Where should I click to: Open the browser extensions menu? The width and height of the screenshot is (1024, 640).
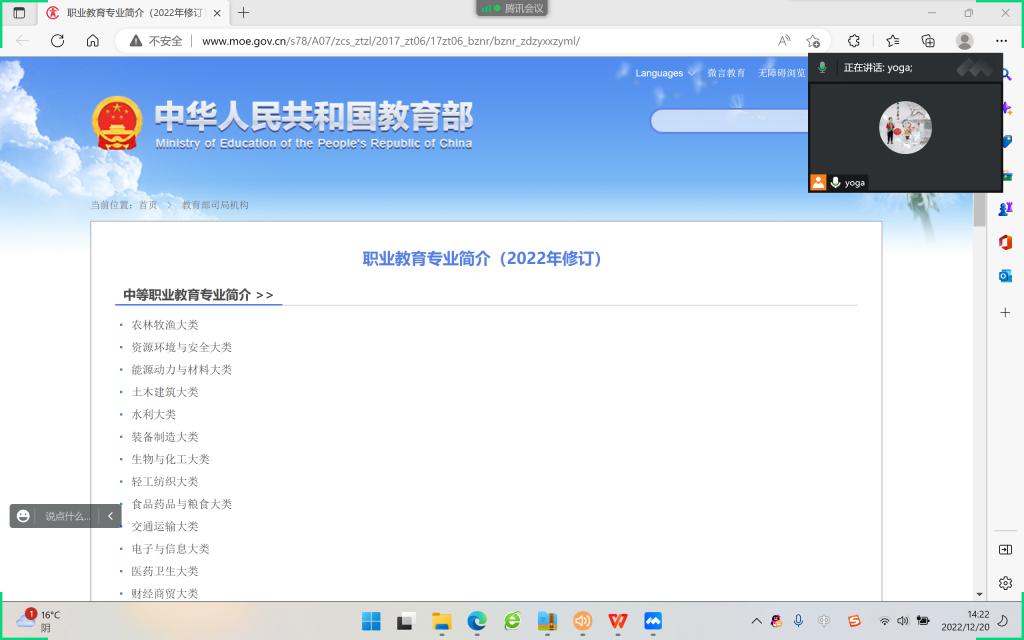point(853,41)
